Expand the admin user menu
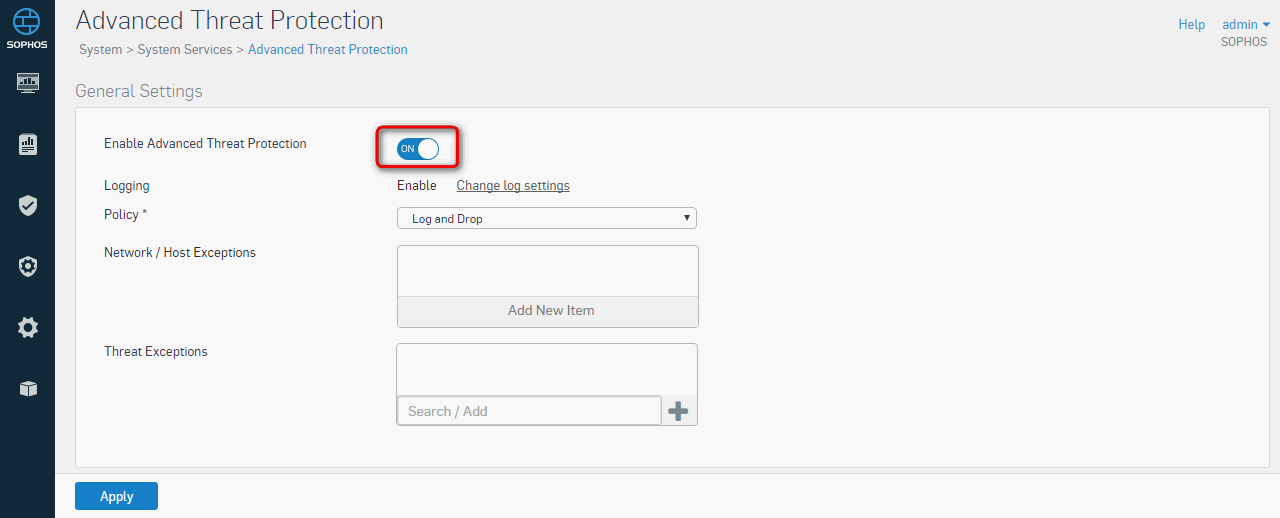This screenshot has height=518, width=1280. (x=1246, y=24)
